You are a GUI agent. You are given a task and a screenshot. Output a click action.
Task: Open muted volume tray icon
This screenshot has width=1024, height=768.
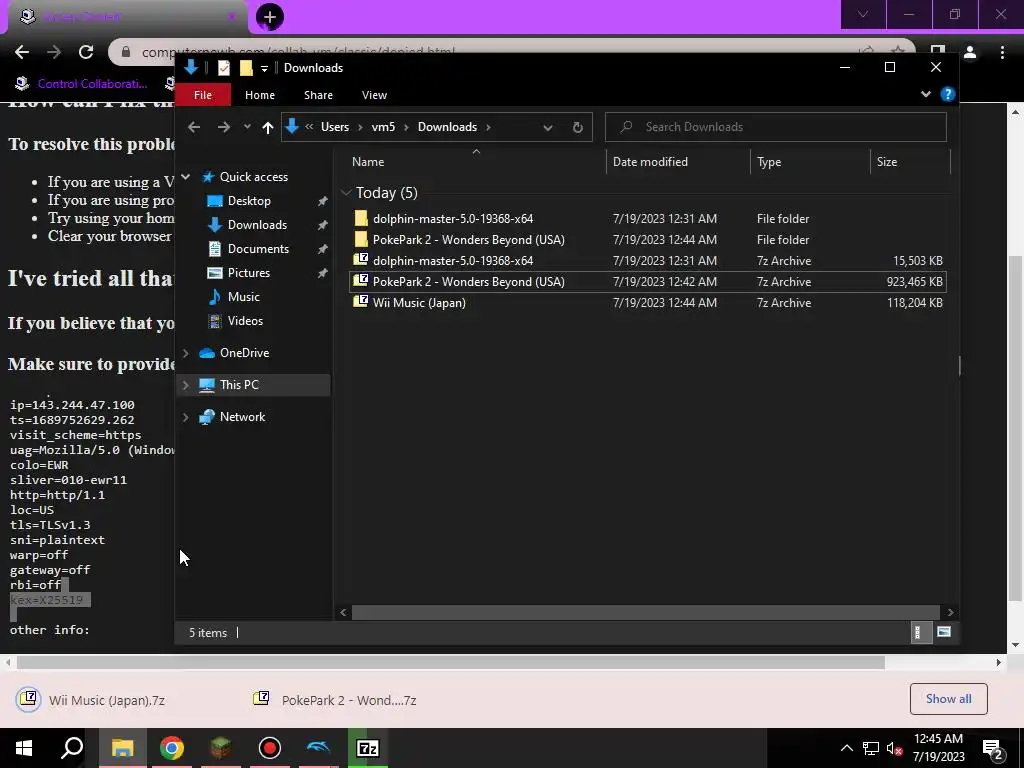895,748
